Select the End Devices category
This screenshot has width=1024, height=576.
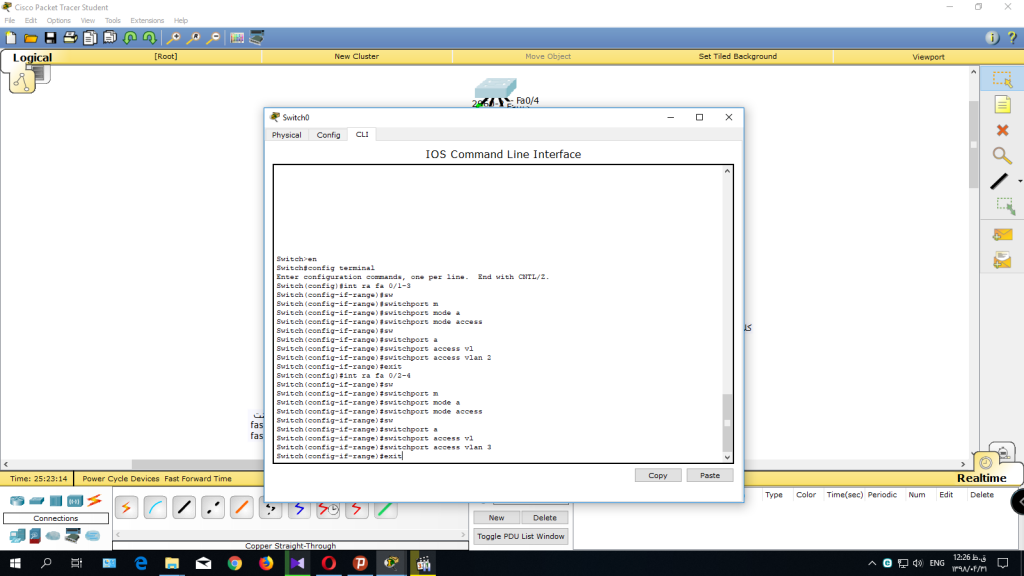(x=17, y=536)
